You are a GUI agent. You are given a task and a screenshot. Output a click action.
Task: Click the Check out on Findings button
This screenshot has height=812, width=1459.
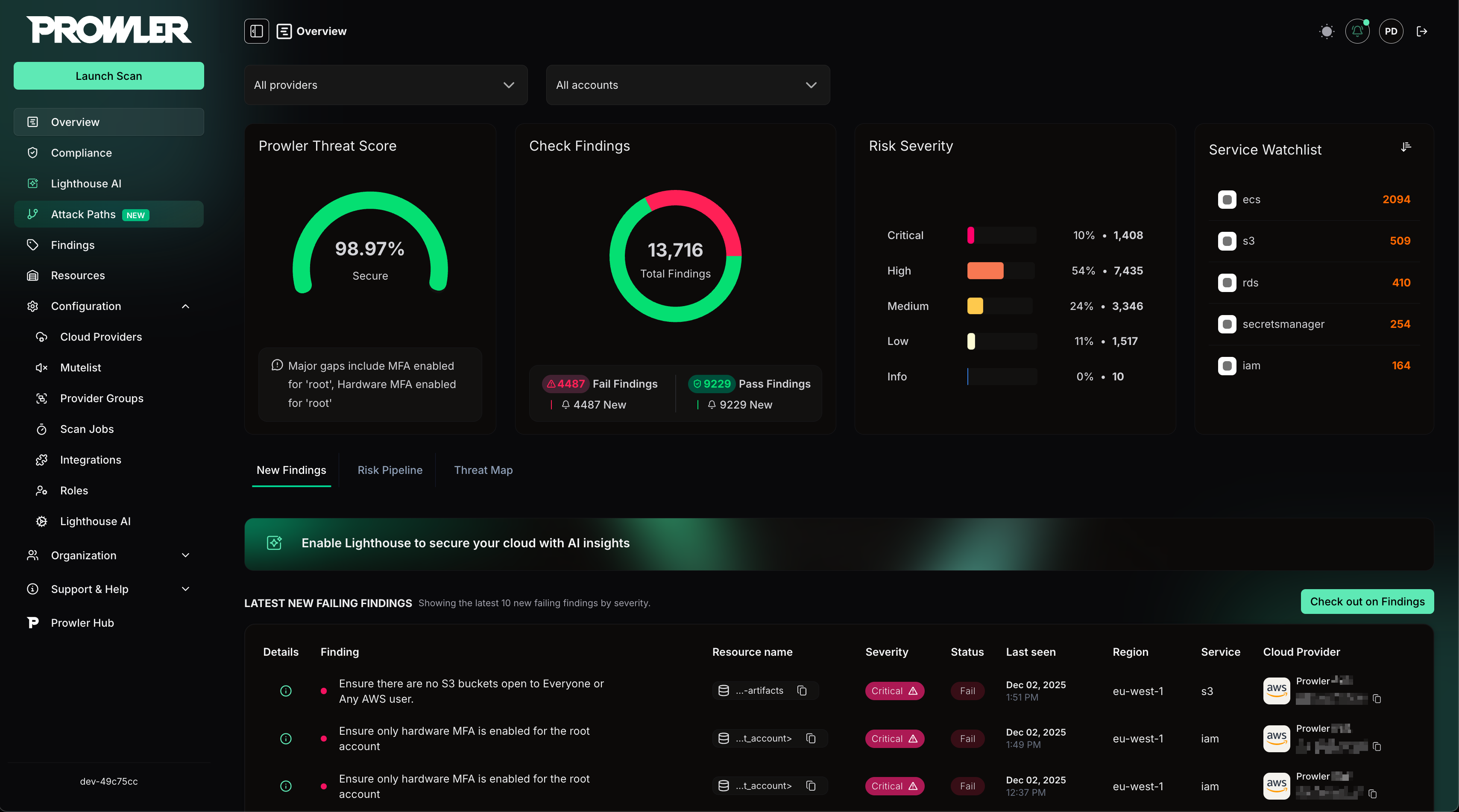click(1367, 602)
